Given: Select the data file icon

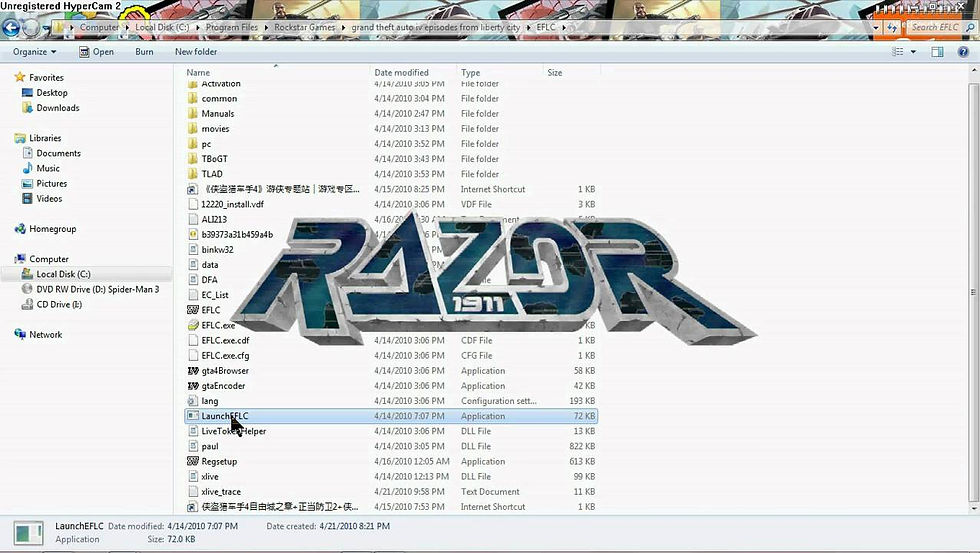Looking at the screenshot, I should [x=193, y=265].
